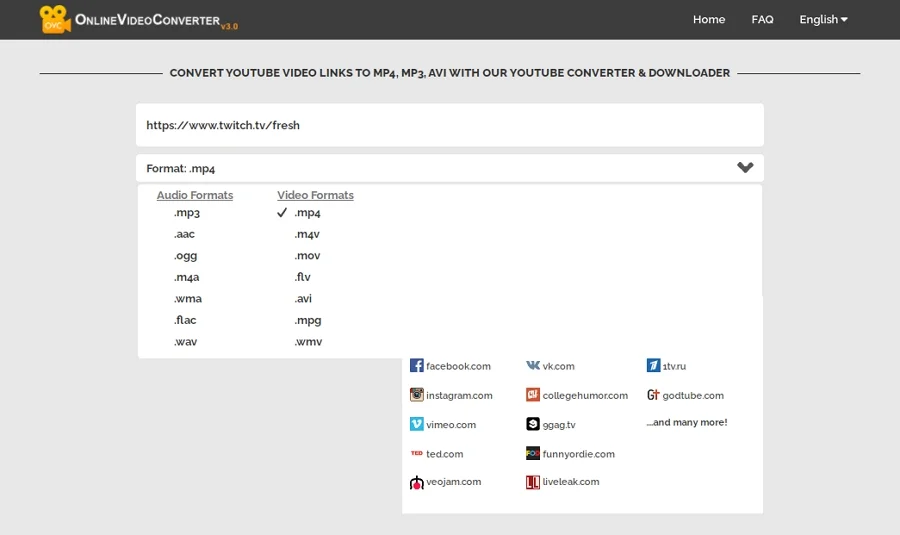Click the GodTube icon
The image size is (900, 535).
tap(653, 395)
